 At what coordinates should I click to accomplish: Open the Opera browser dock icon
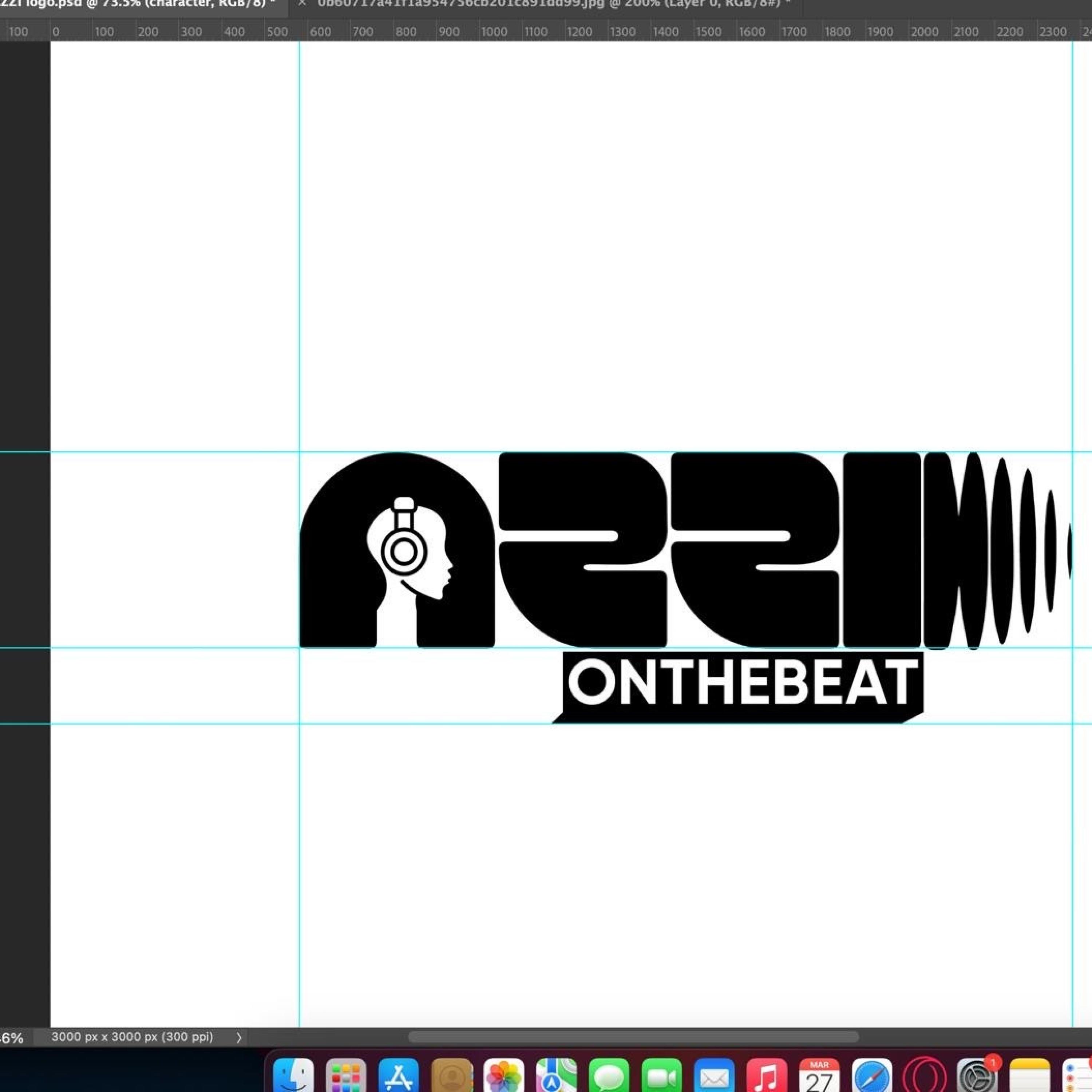pyautogui.click(x=924, y=1073)
